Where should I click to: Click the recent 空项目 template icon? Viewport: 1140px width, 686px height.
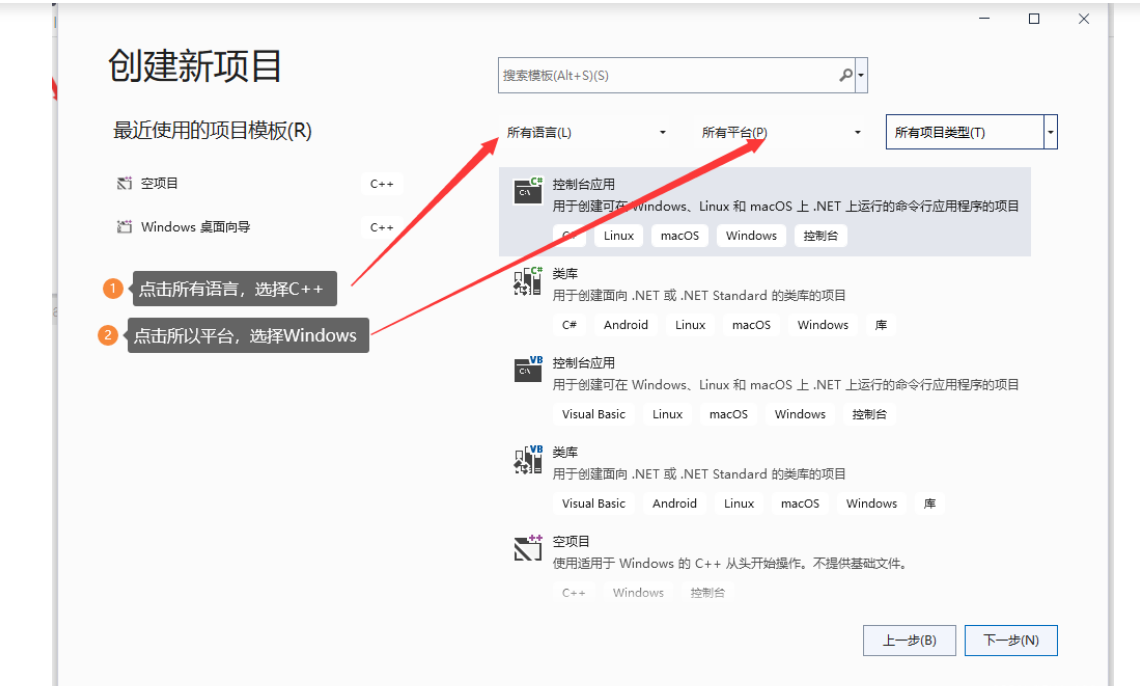coord(124,183)
